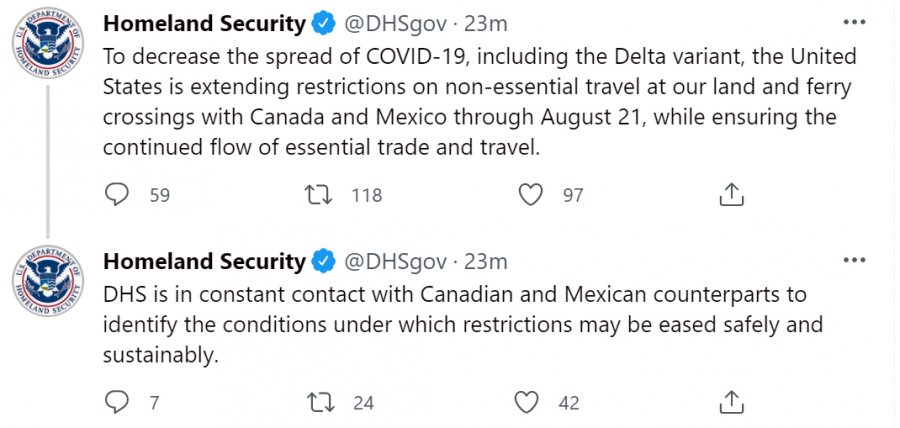The width and height of the screenshot is (900, 428).
Task: Click Homeland Security name on first tweet
Action: coord(204,23)
